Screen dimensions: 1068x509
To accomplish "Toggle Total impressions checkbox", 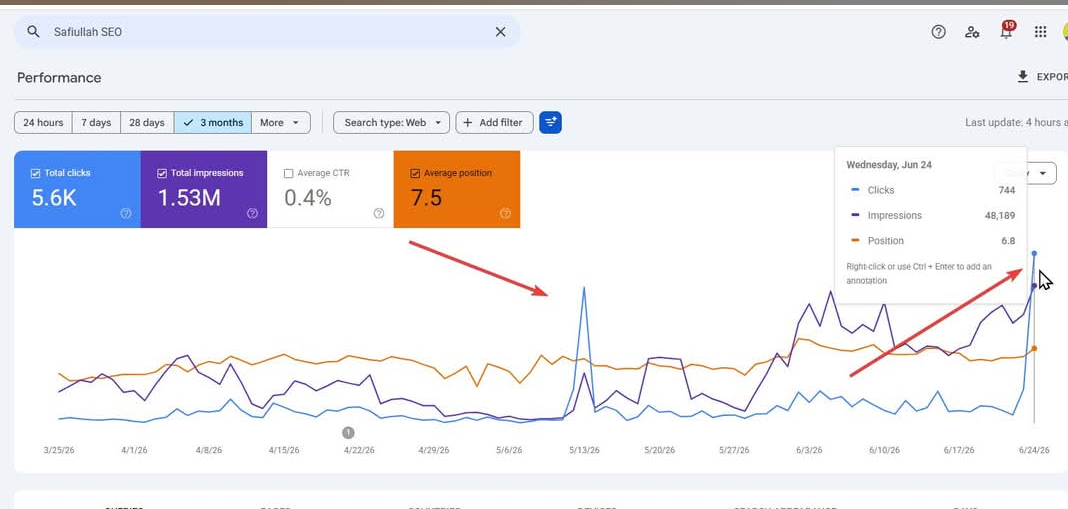I will pos(162,174).
